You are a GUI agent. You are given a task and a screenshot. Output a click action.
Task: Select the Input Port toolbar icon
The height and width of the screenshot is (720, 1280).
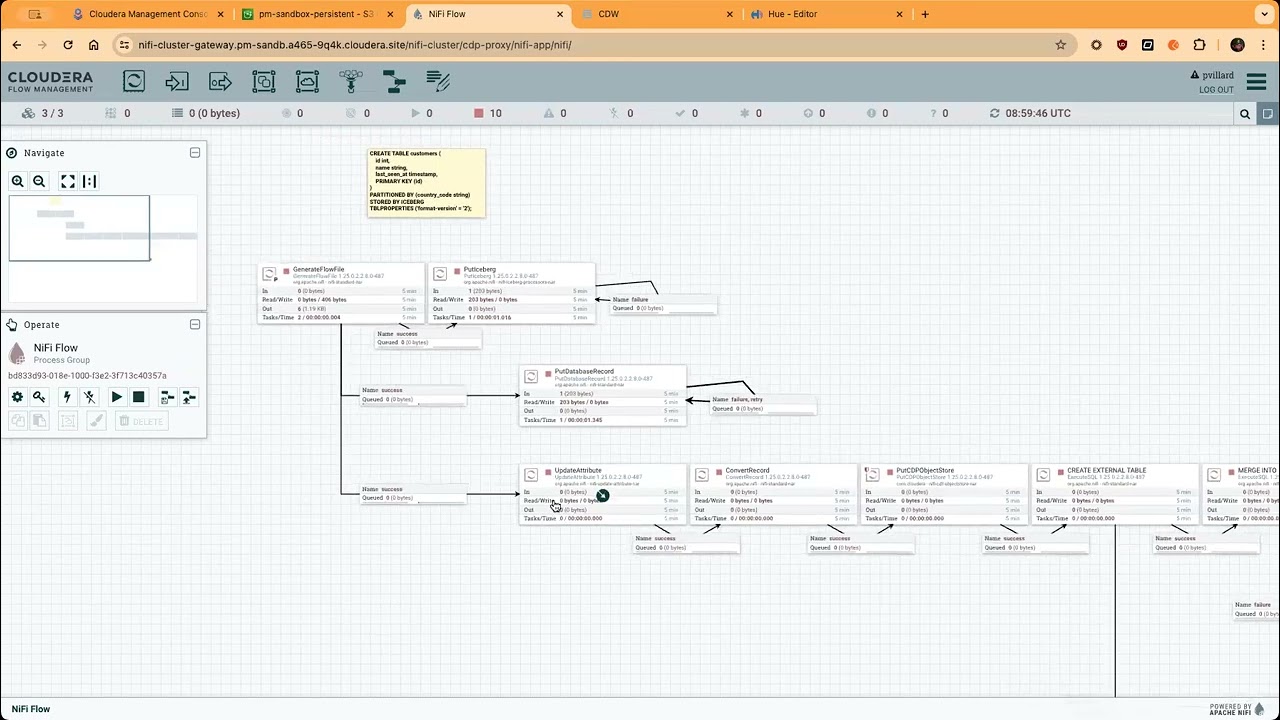pos(177,82)
